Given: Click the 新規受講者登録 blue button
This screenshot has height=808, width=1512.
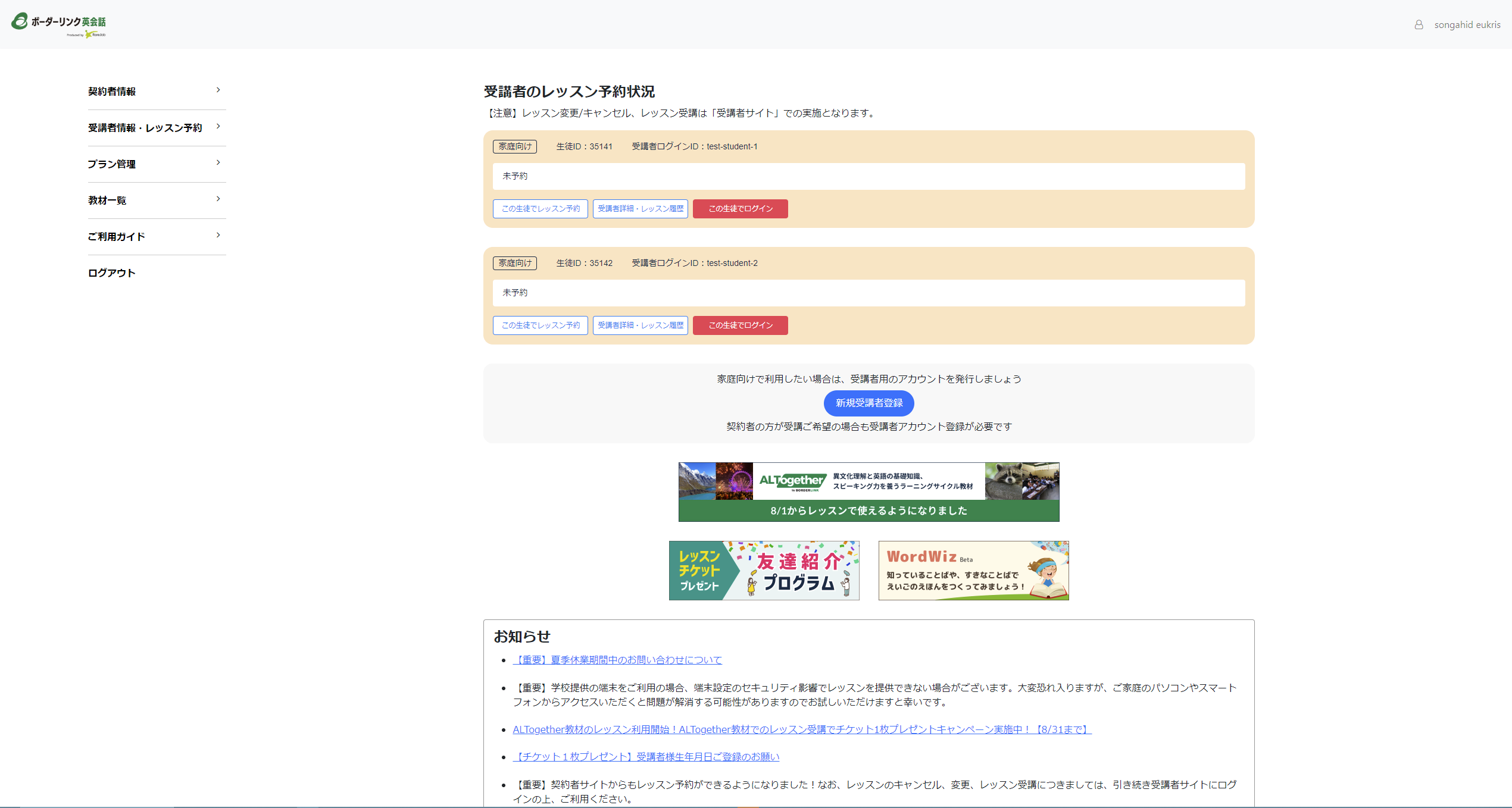Looking at the screenshot, I should point(869,403).
